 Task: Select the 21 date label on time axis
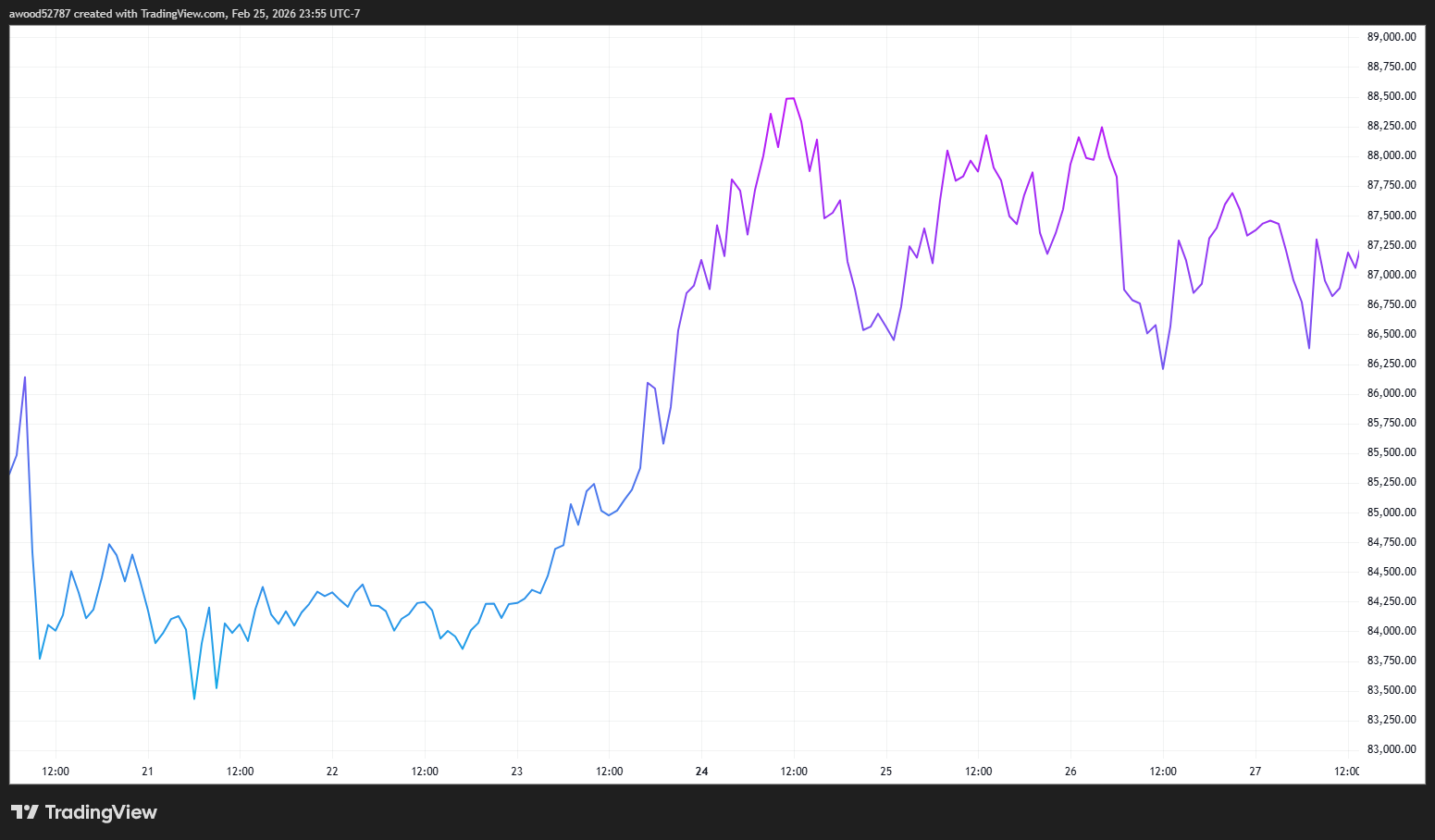147,771
